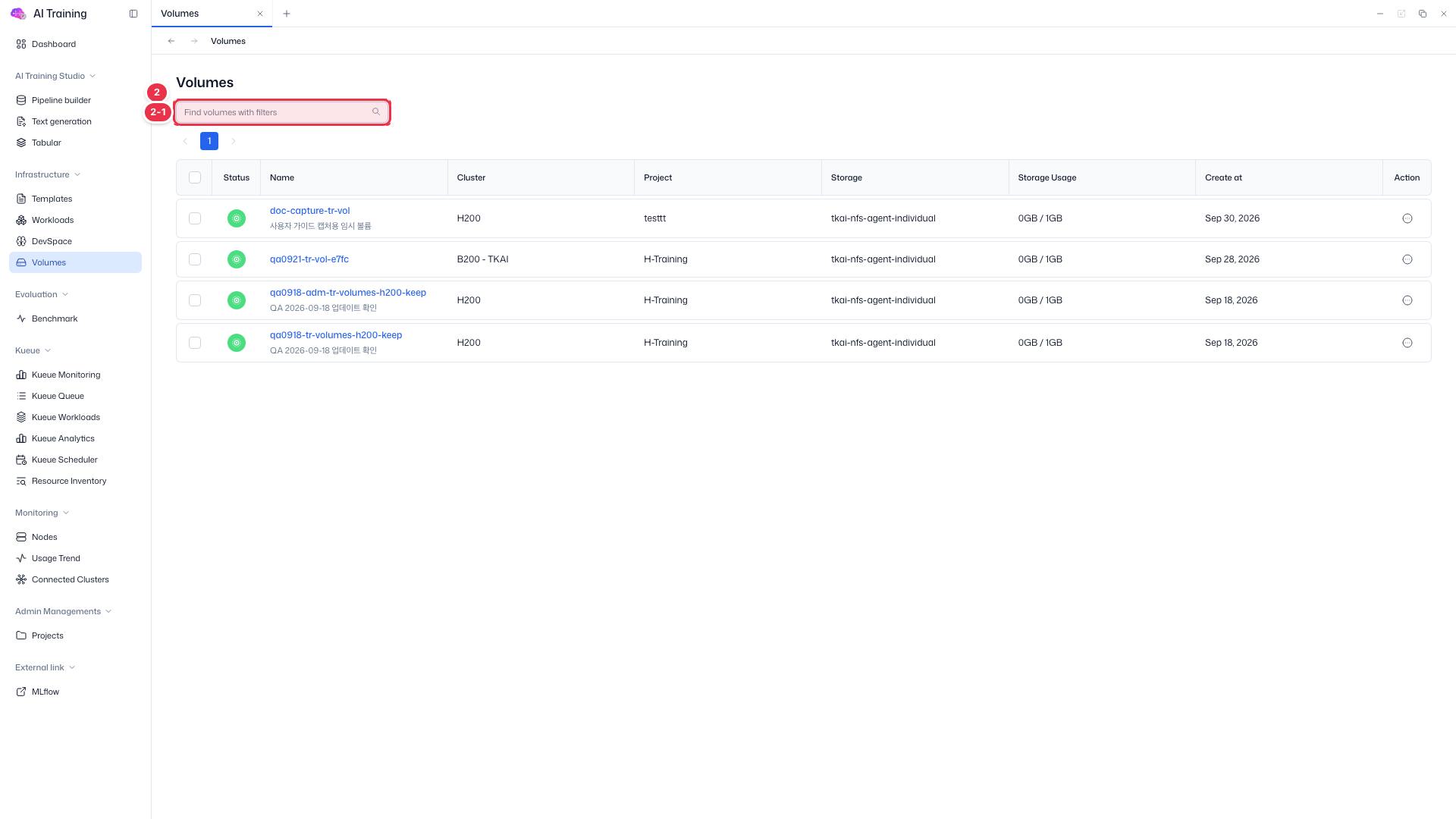Viewport: 1456px width, 819px height.
Task: Click the back navigation arrow
Action: pyautogui.click(x=171, y=41)
